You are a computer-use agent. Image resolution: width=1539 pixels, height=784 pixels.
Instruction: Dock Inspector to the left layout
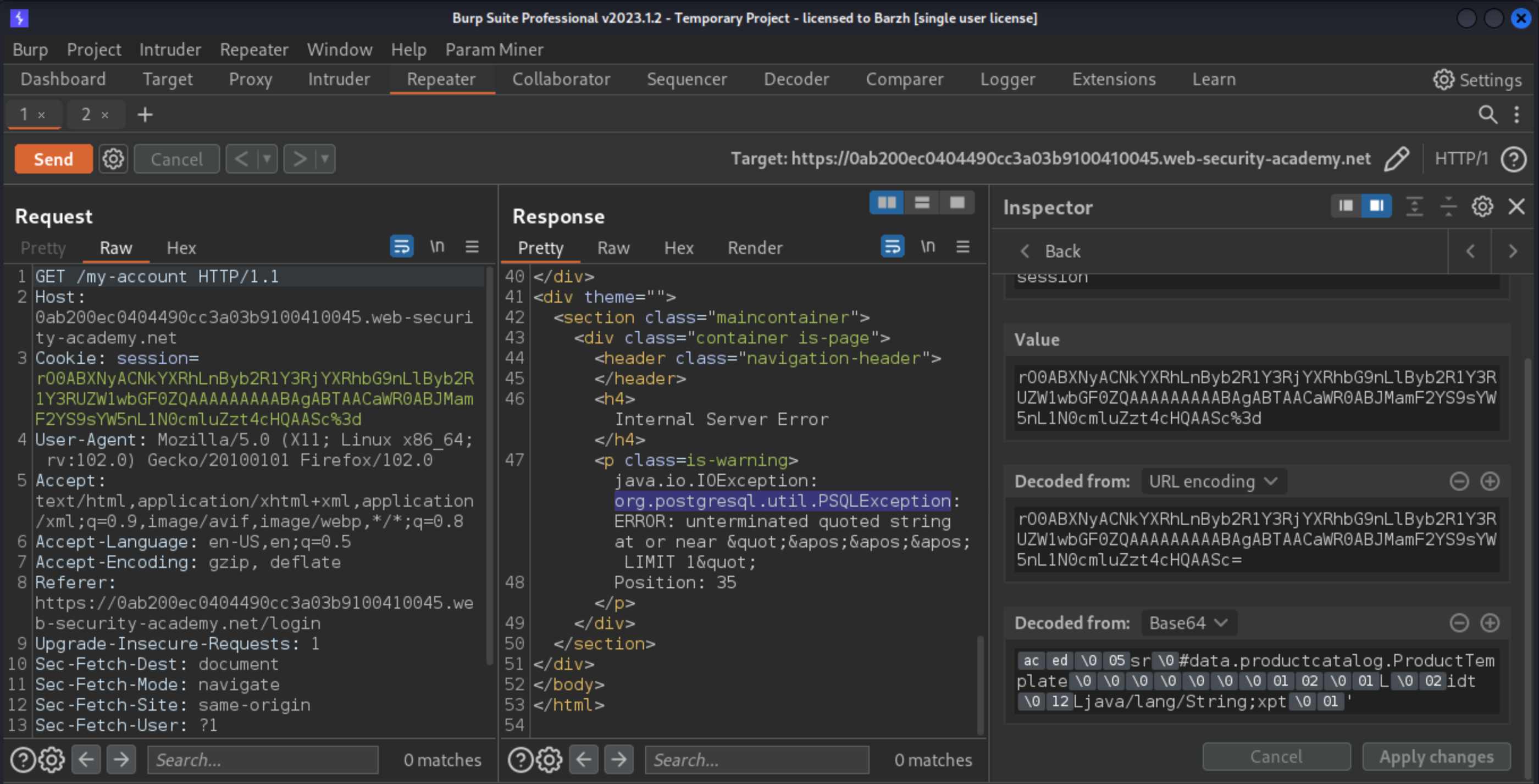pos(1346,206)
